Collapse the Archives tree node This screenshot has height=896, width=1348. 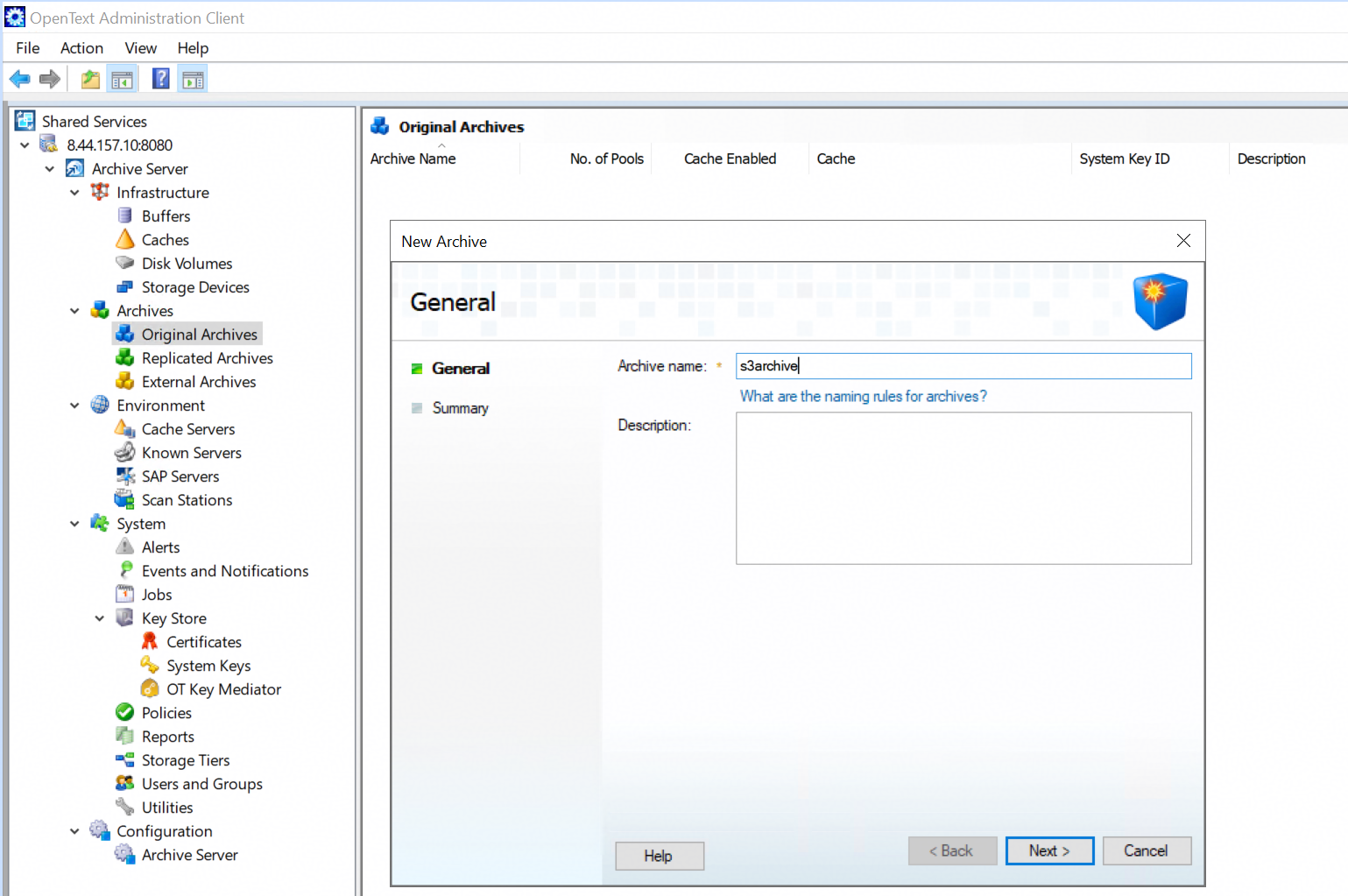74,310
